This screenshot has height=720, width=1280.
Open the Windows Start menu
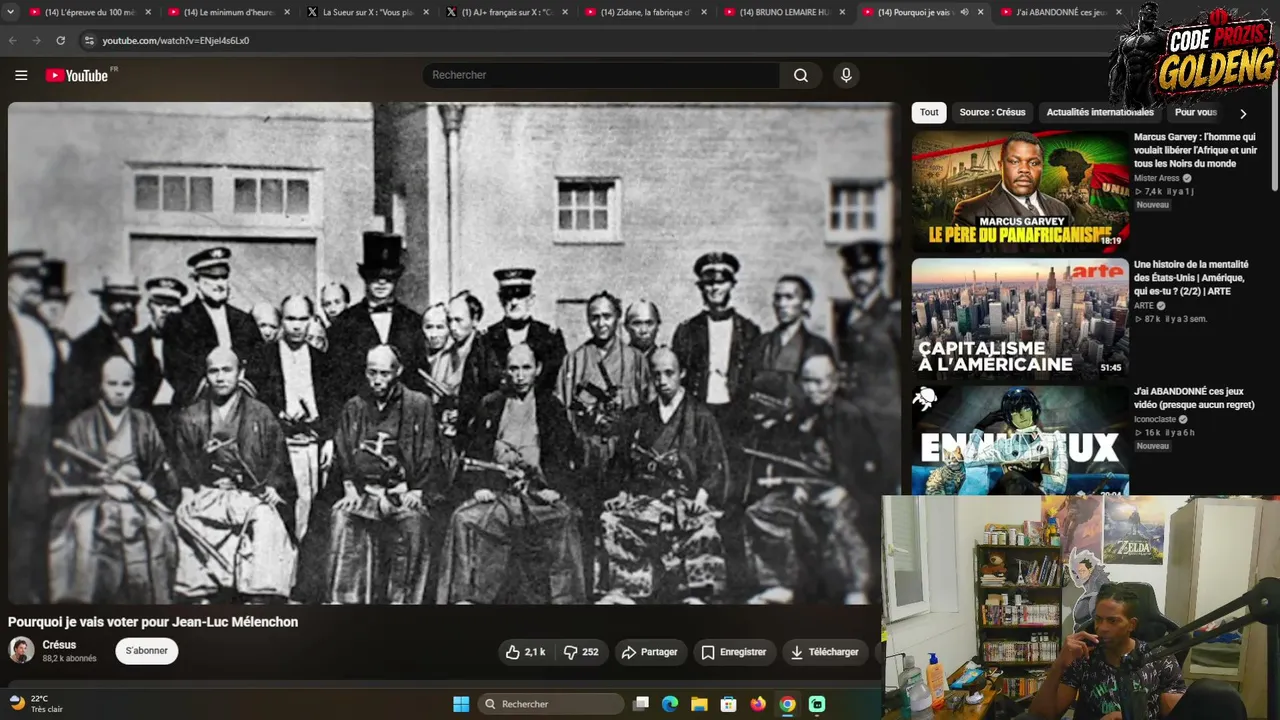pos(461,704)
